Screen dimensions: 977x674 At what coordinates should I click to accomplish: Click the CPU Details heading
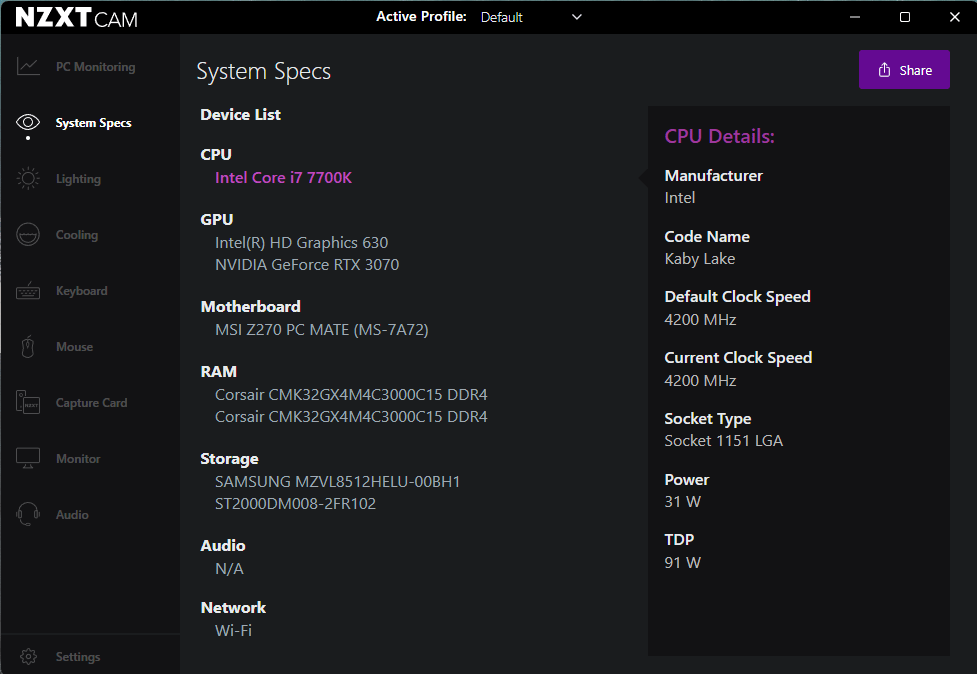point(720,136)
